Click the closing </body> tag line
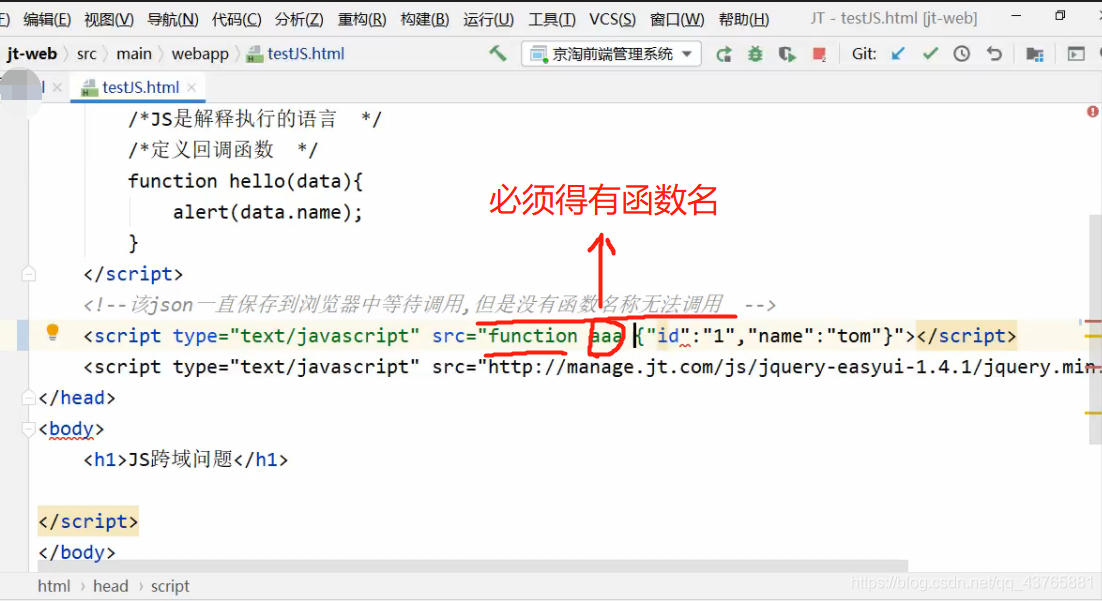Viewport: 1102px width, 601px height. 77,552
